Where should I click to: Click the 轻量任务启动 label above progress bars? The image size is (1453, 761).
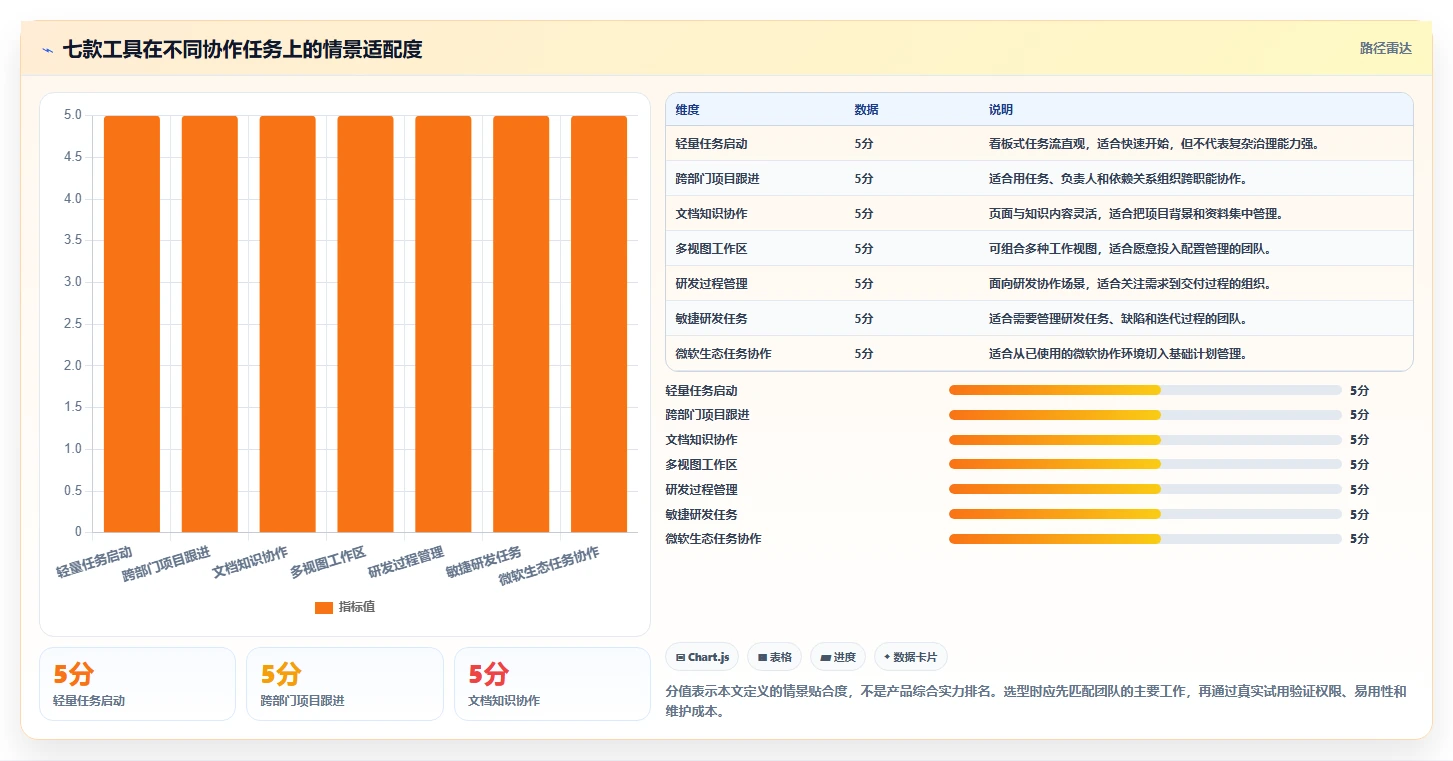tap(701, 391)
